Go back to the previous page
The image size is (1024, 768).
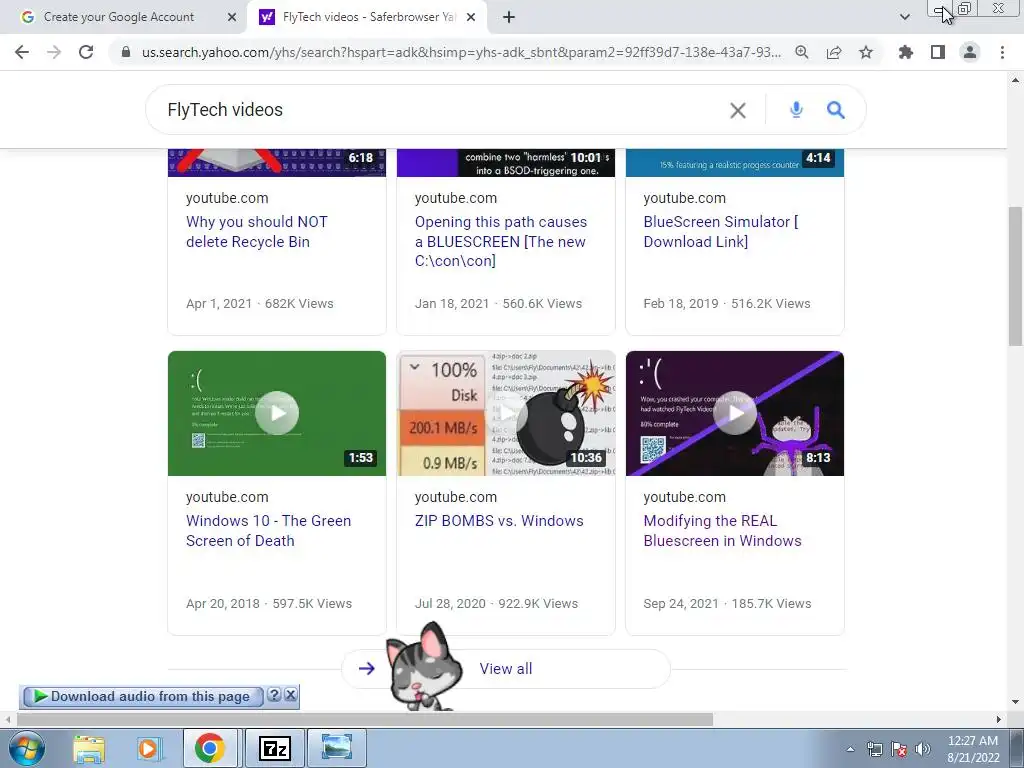[22, 52]
